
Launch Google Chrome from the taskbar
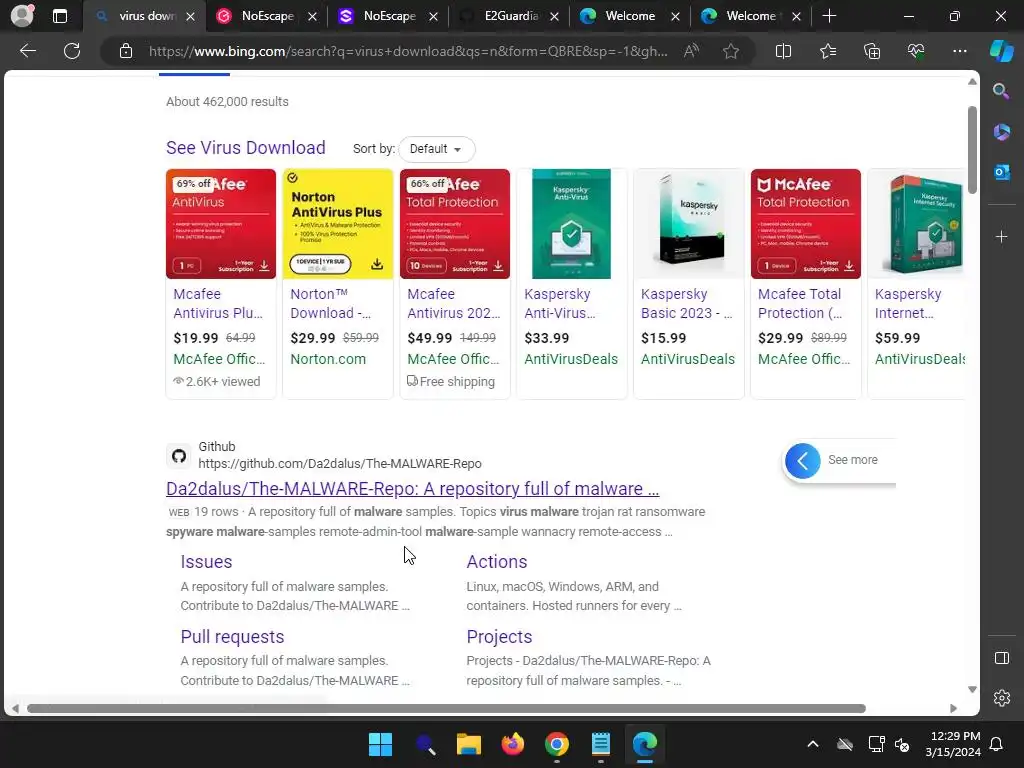556,744
